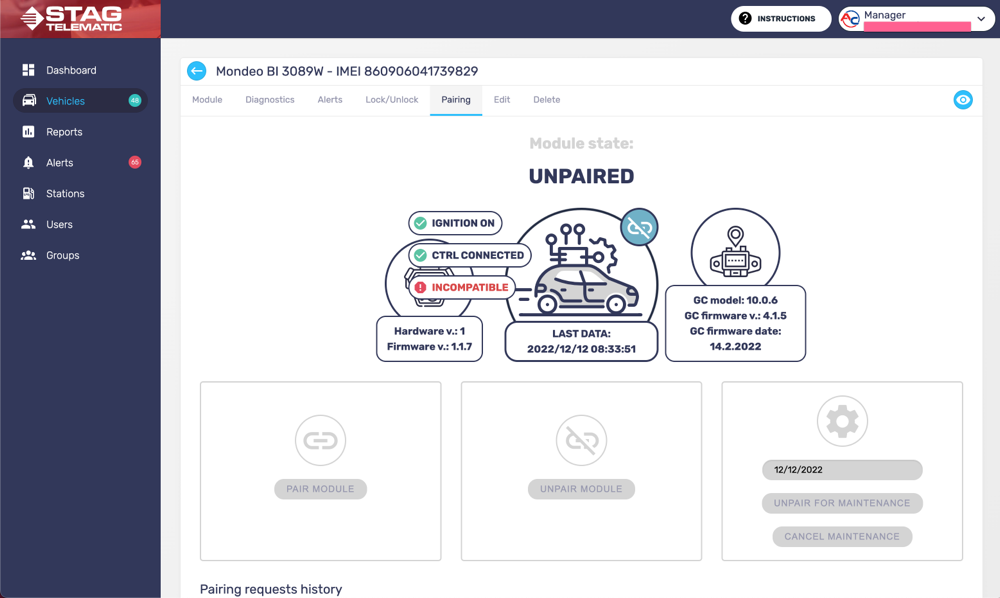Click the UNPAIRED module state text
Screen dimensions: 1000x598
pos(581,176)
